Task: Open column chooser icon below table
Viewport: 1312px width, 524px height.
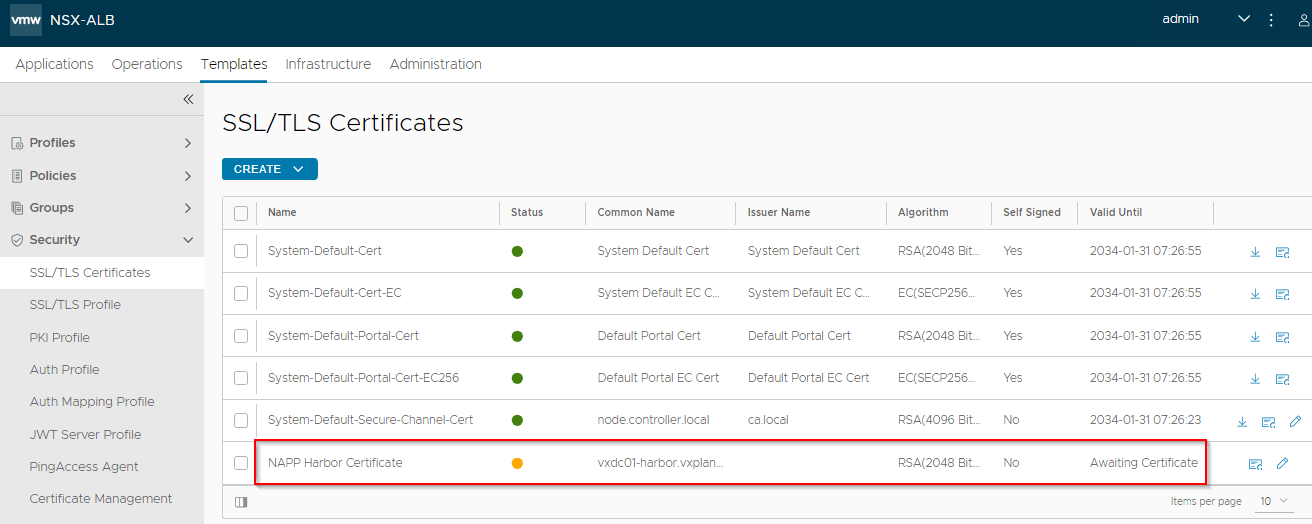Action: click(241, 501)
